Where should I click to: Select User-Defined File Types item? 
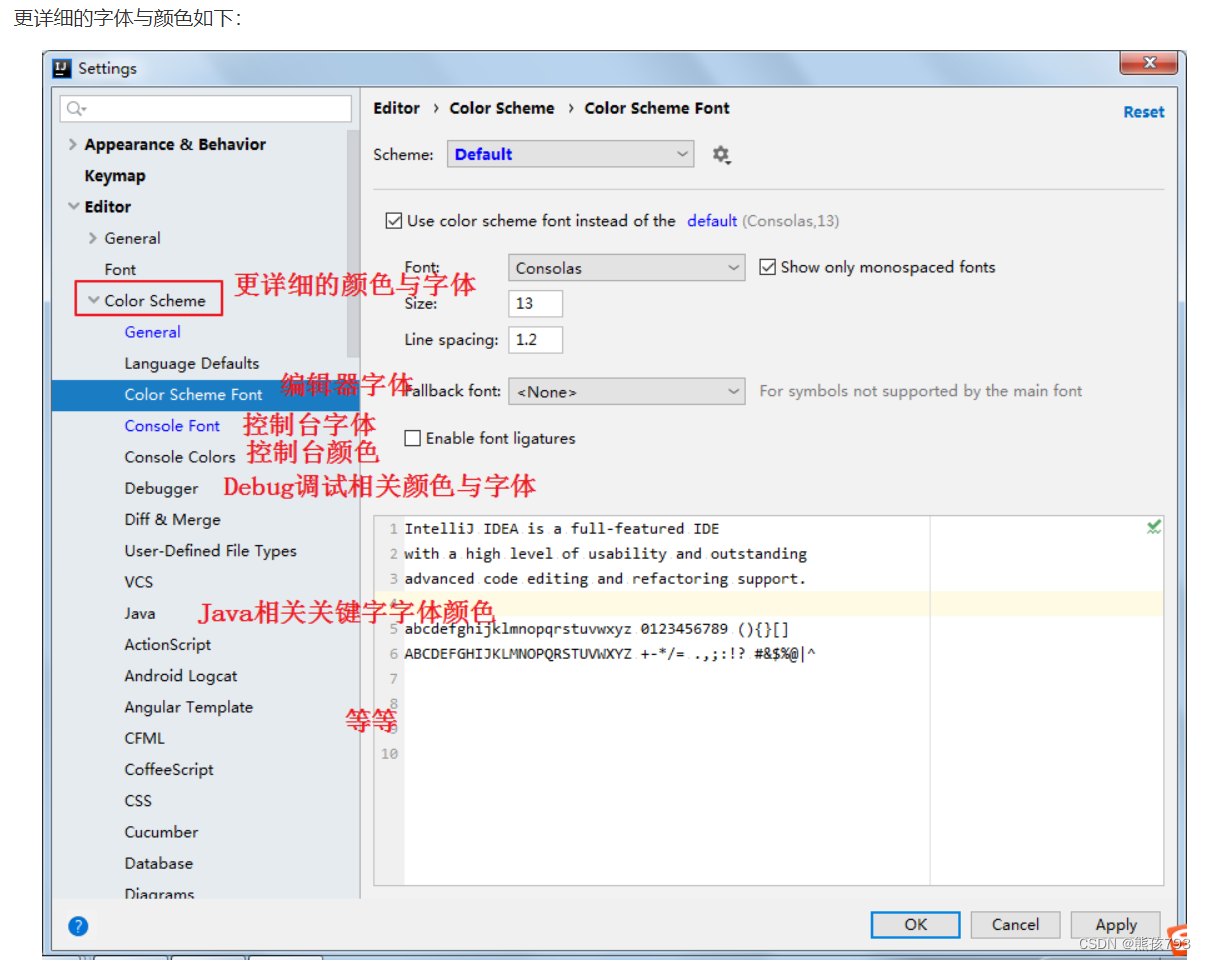click(x=210, y=550)
